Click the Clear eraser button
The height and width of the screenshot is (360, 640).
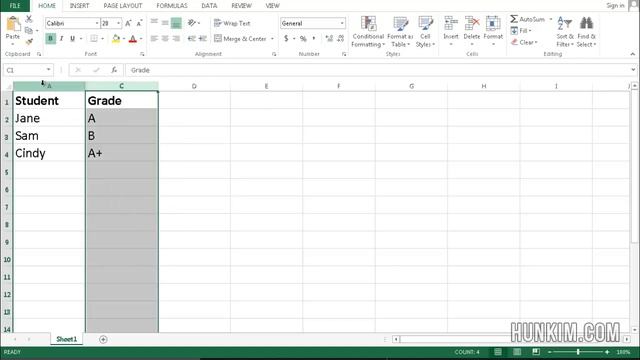[x=524, y=42]
